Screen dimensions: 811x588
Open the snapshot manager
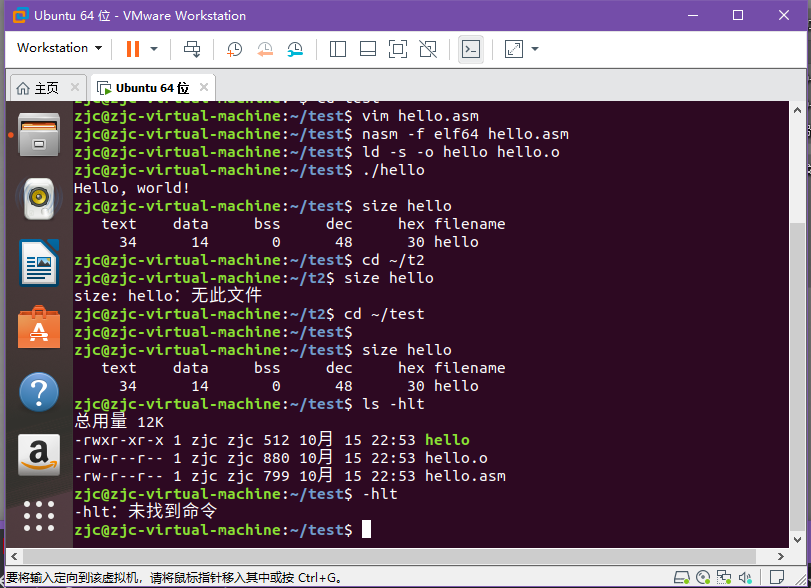click(x=295, y=49)
